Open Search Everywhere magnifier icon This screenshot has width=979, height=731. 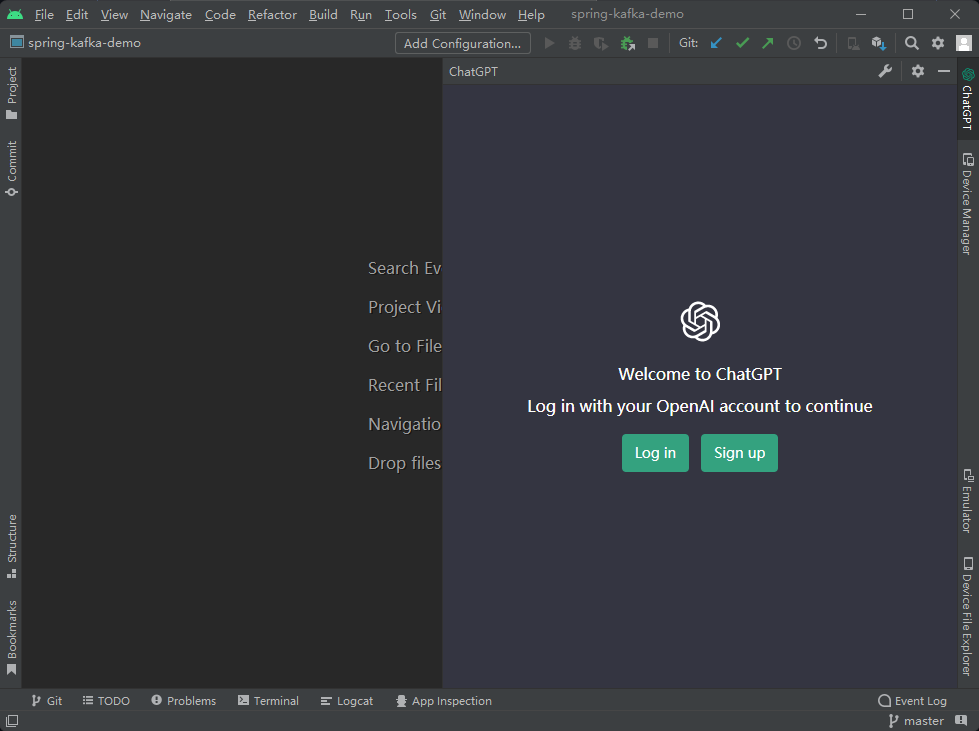[x=912, y=43]
